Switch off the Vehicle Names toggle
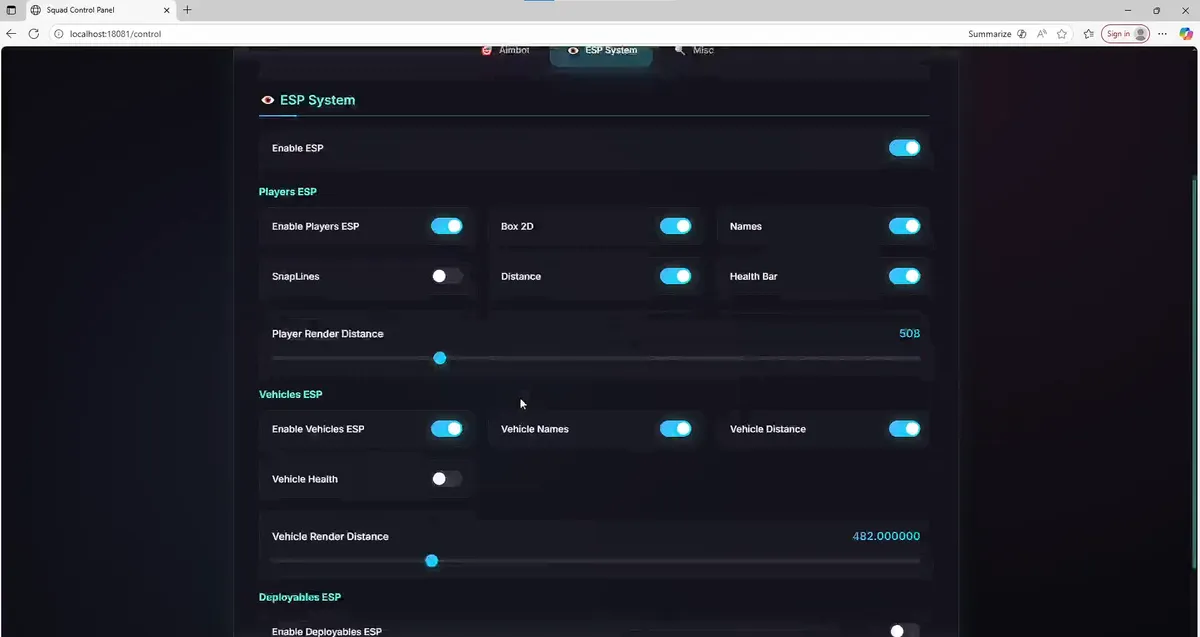 point(675,429)
